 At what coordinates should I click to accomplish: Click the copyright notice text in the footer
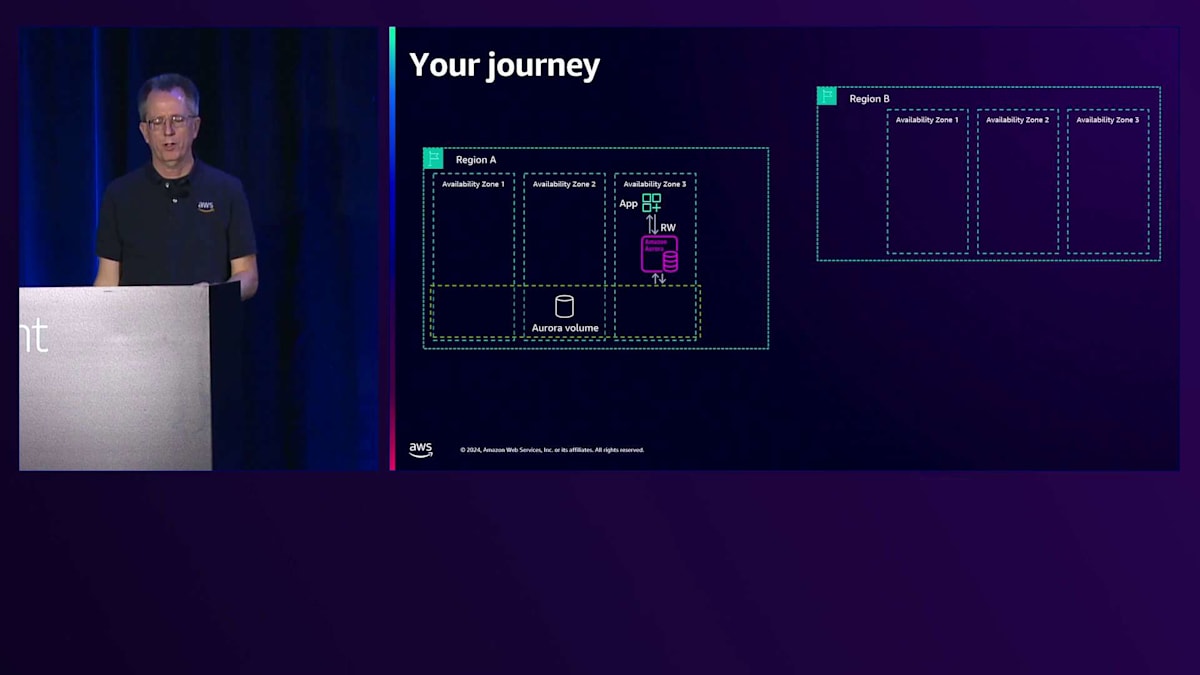pos(552,450)
